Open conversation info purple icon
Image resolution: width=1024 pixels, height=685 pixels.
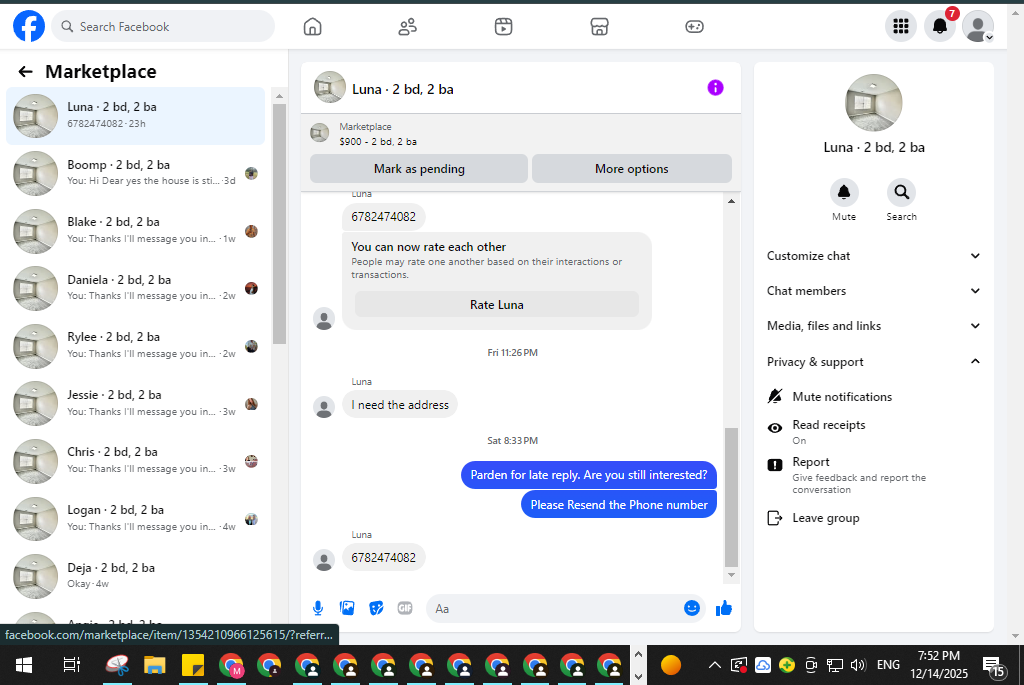(715, 88)
